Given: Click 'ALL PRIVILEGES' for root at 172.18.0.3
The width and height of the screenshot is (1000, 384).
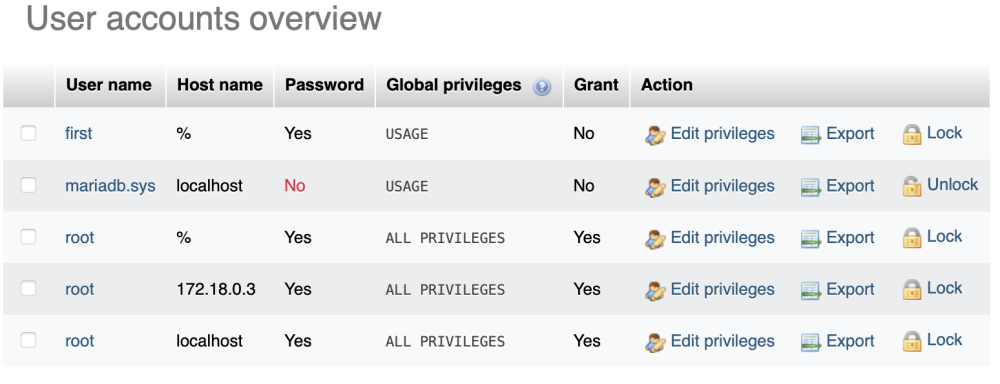Looking at the screenshot, I should coord(445,290).
